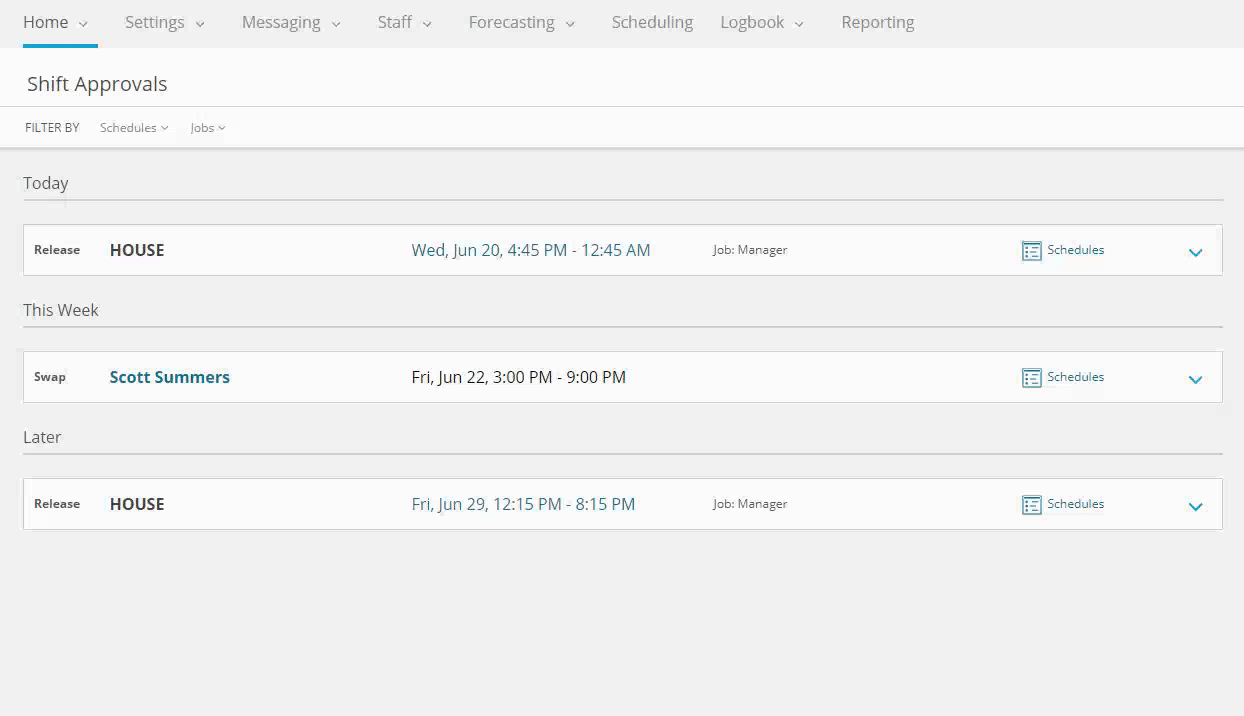Screen dimensions: 1244x716
Task: Click the Release label in the Fri, Jun 29 row
Action: [x=57, y=504]
